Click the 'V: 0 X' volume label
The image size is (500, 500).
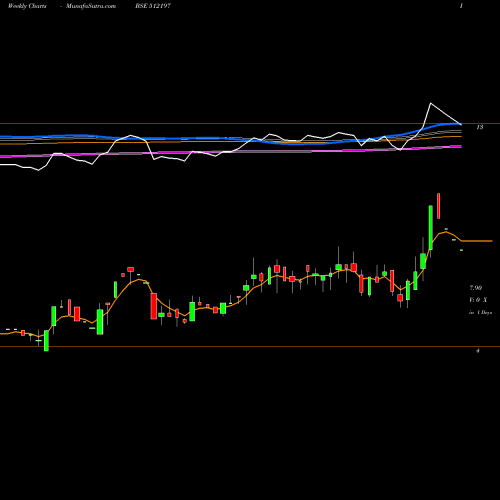(x=478, y=300)
